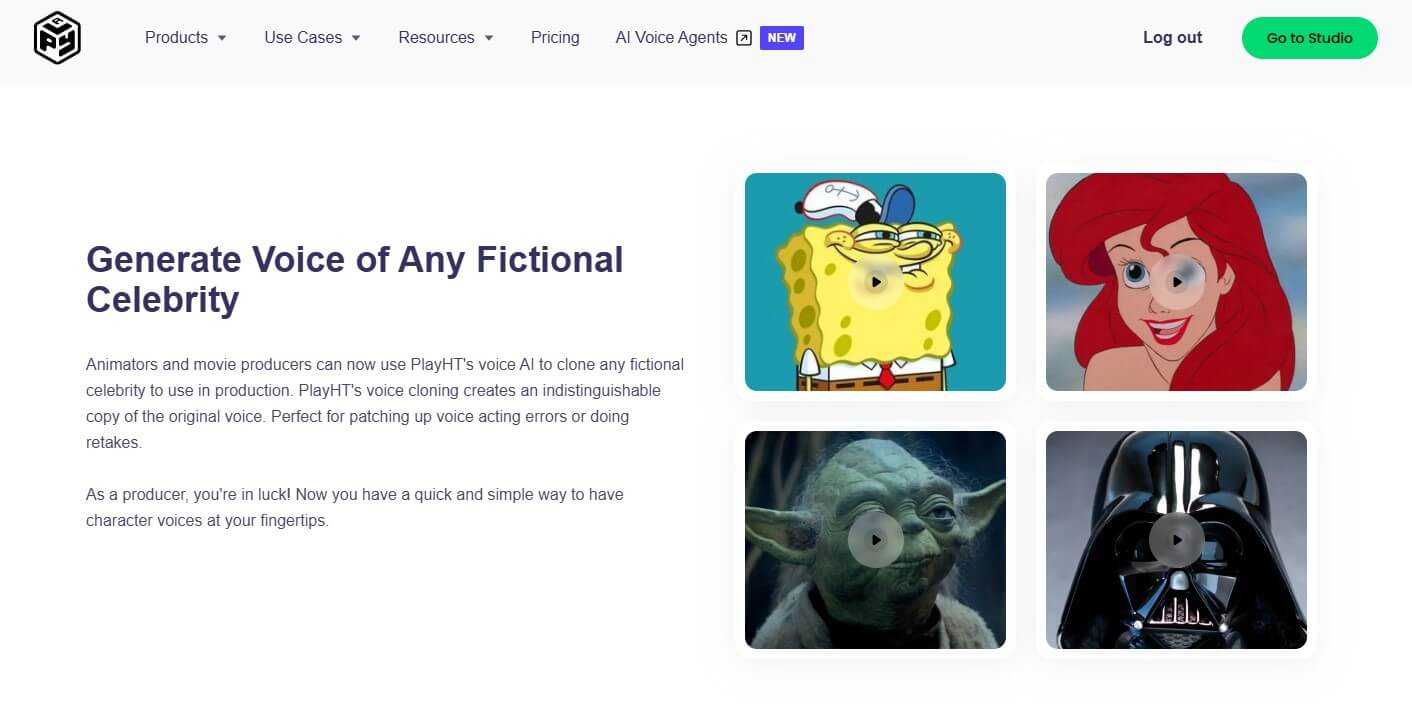Play the Ariel voice sample
This screenshot has height=713, width=1412.
pyautogui.click(x=1177, y=282)
